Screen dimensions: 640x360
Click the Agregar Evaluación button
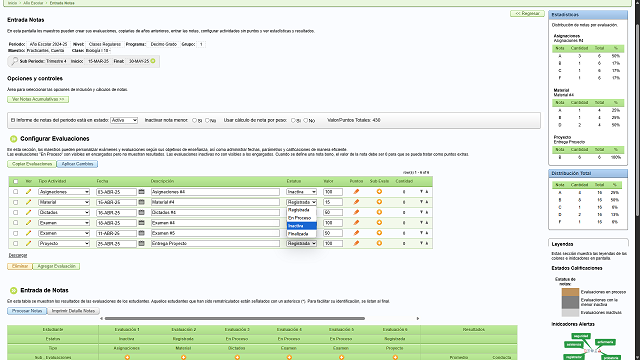(56, 266)
